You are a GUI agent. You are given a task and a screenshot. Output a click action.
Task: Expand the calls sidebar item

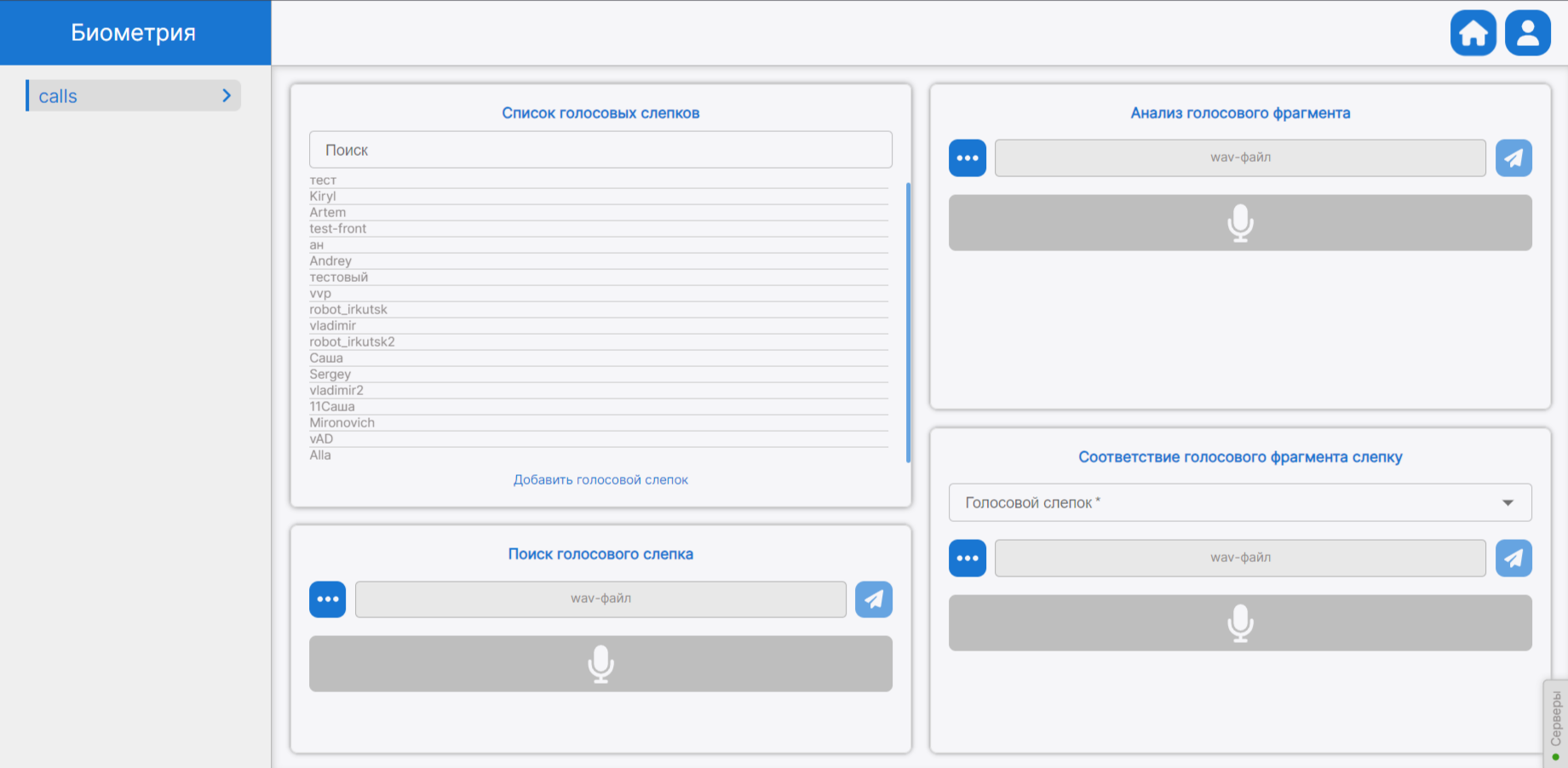click(134, 96)
